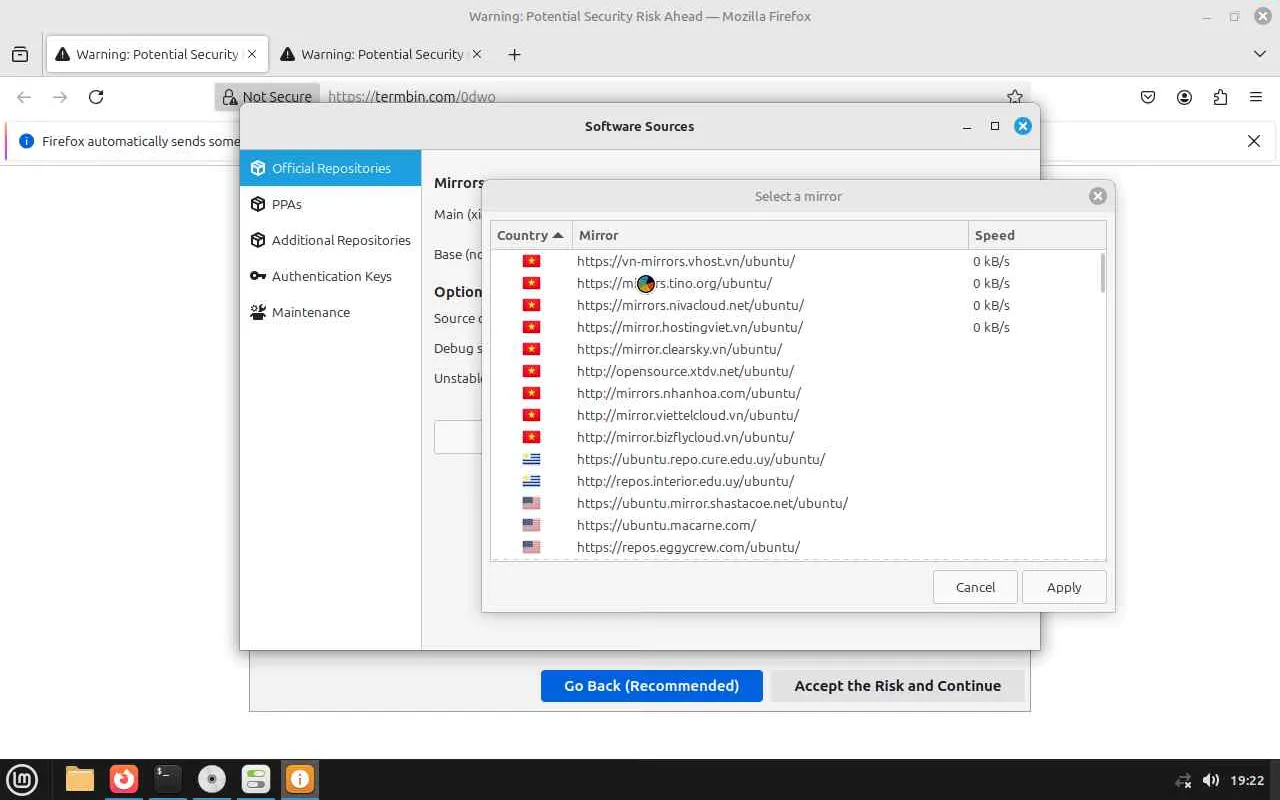The height and width of the screenshot is (800, 1280).
Task: Click the disc icon in the taskbar
Action: (x=212, y=779)
